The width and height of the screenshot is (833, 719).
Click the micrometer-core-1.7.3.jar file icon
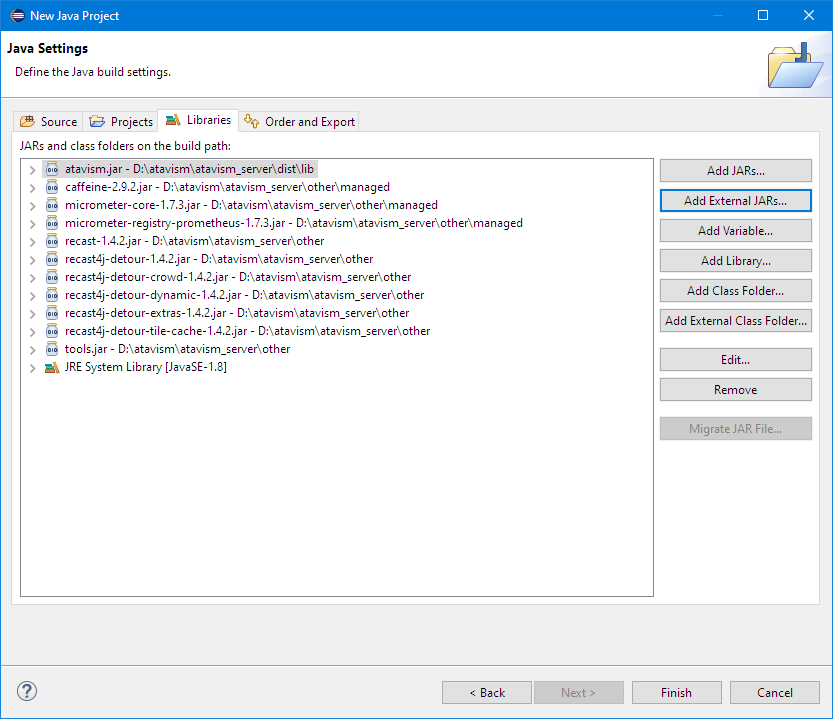point(52,205)
